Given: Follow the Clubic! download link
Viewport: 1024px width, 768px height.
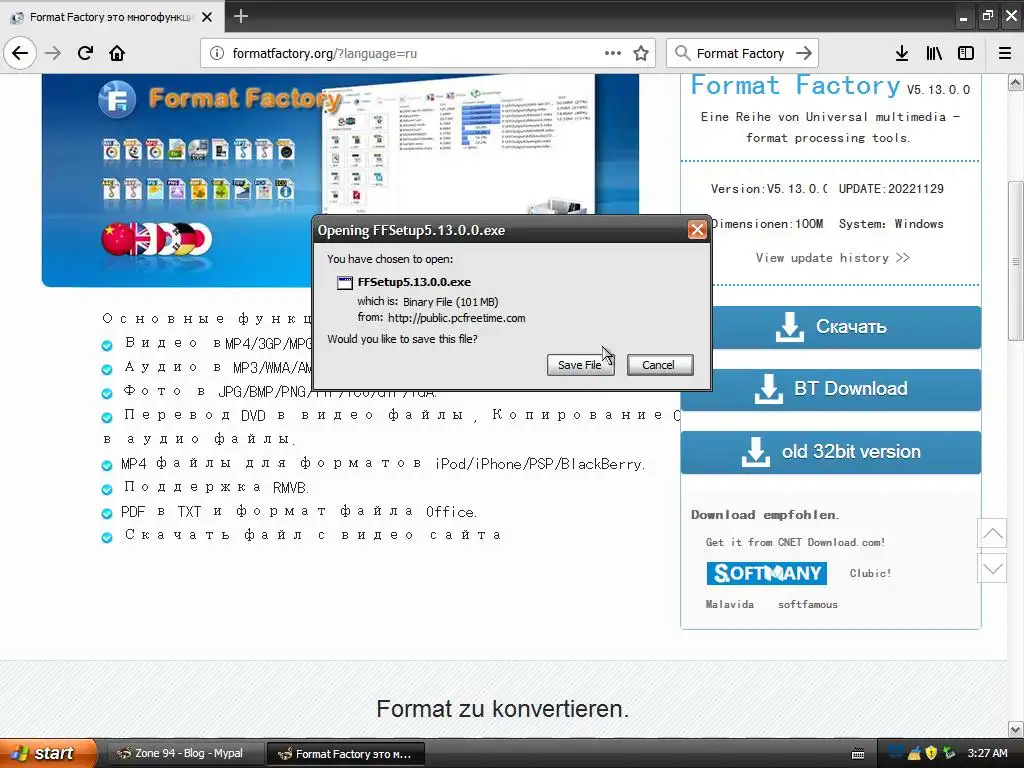Looking at the screenshot, I should 870,573.
